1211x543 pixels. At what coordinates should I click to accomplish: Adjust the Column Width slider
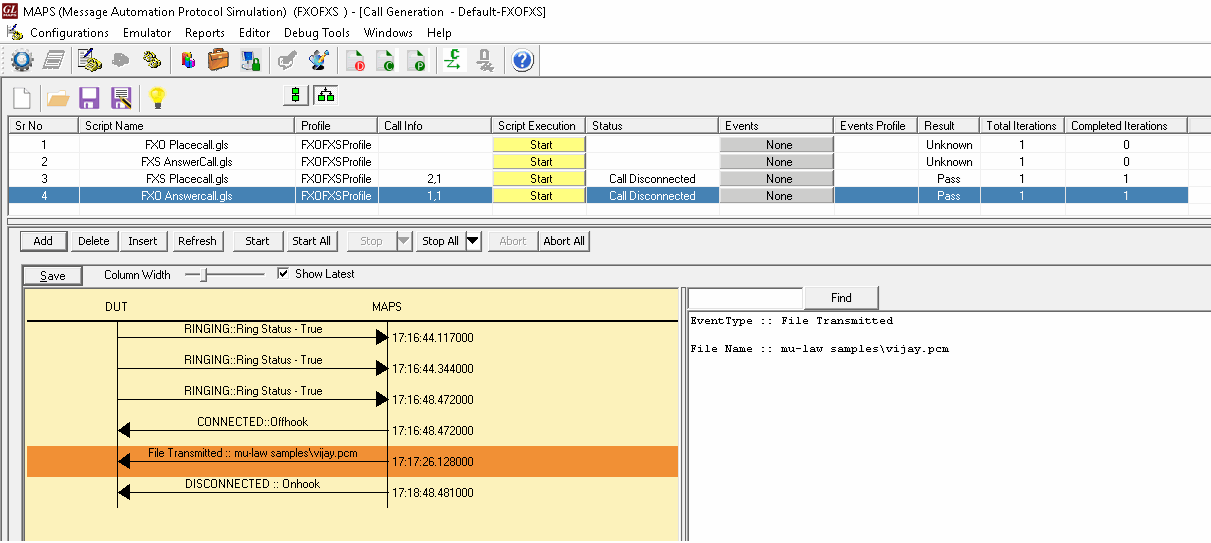[x=203, y=275]
